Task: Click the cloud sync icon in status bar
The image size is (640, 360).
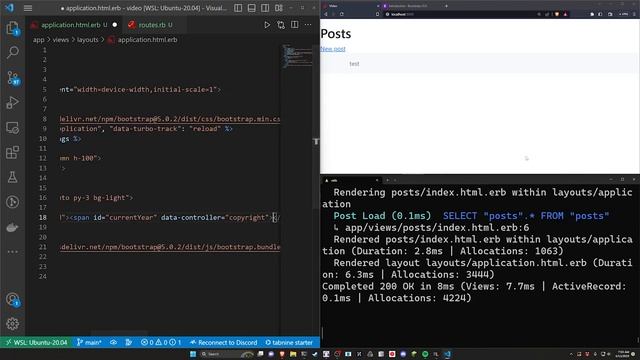Action: click(x=113, y=342)
